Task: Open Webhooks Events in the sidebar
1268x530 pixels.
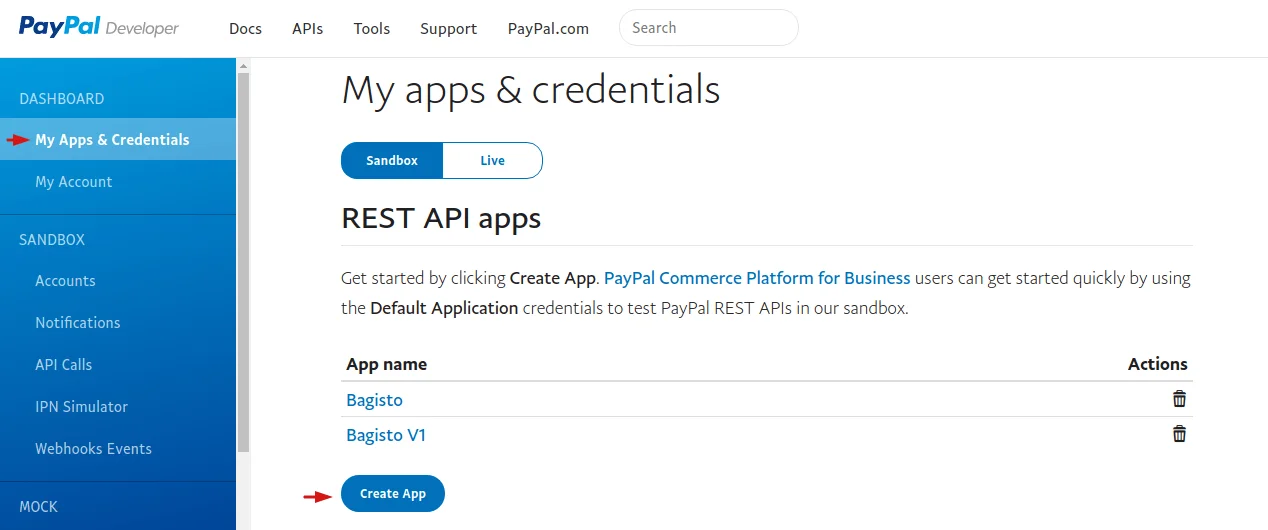Action: point(93,449)
